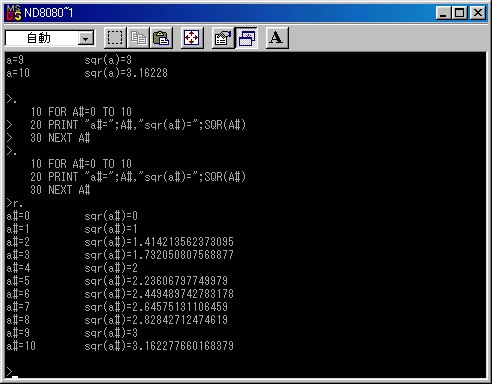Click the command prompt cursor at bottom
The height and width of the screenshot is (384, 492).
(15, 377)
